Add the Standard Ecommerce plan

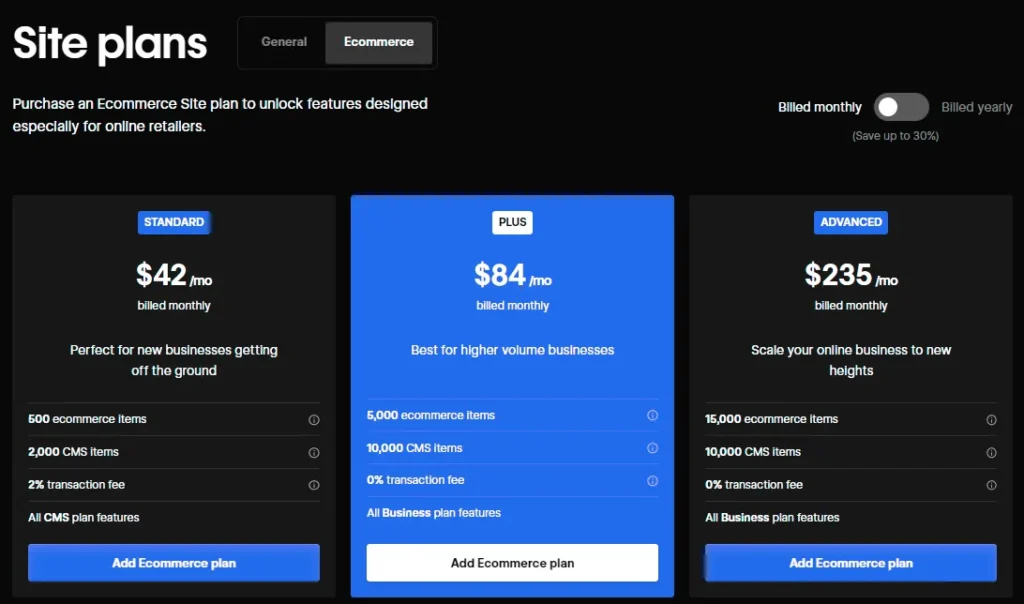[174, 563]
